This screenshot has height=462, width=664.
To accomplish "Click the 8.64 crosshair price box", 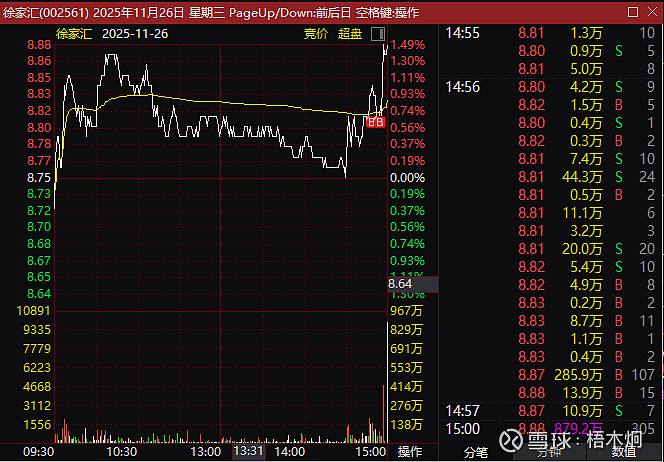I will (413, 284).
